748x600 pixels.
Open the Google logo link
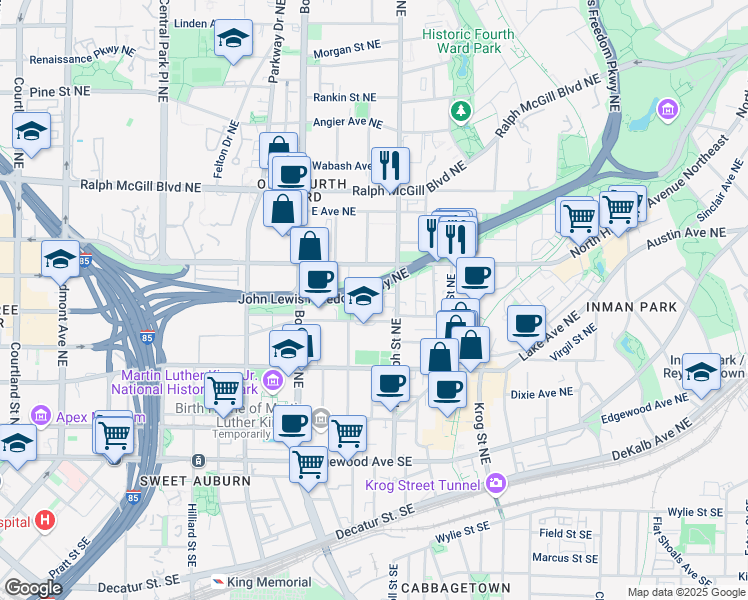[x=33, y=589]
